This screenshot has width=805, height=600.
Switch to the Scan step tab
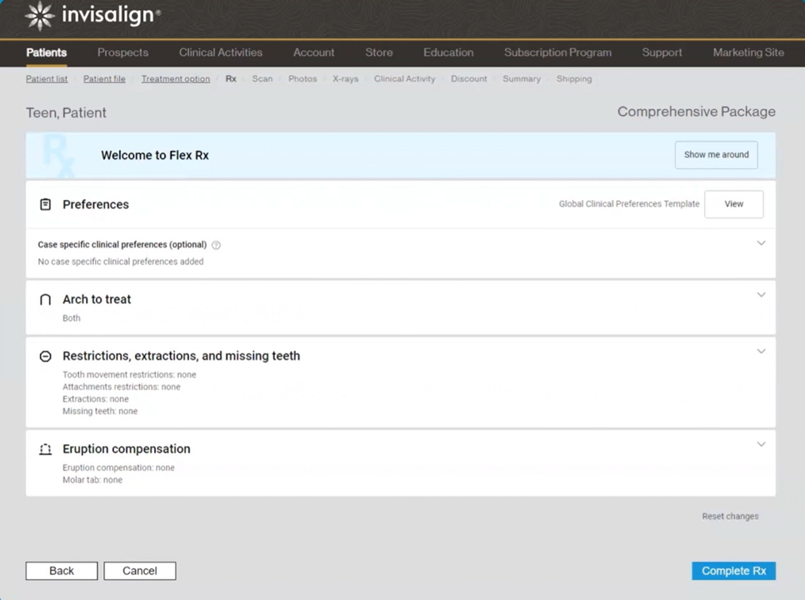[x=262, y=79]
